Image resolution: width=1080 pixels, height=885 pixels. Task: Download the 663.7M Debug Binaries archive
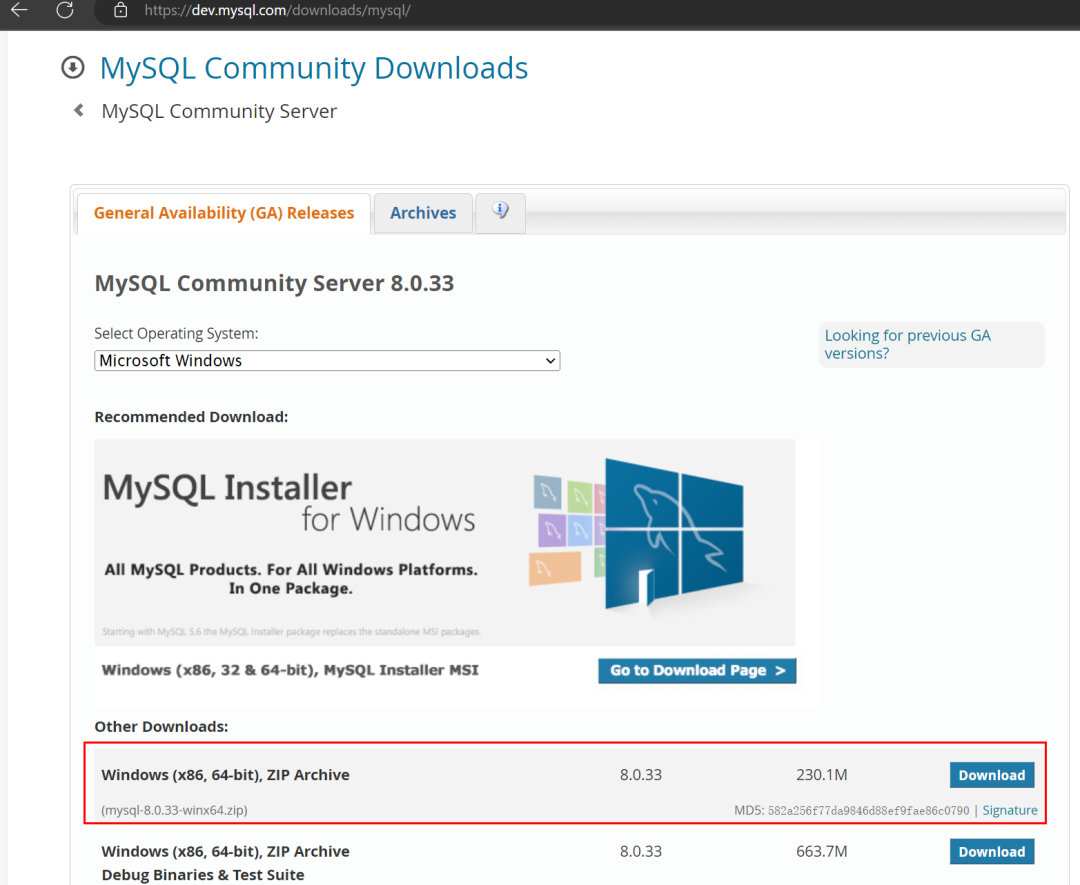pos(992,851)
